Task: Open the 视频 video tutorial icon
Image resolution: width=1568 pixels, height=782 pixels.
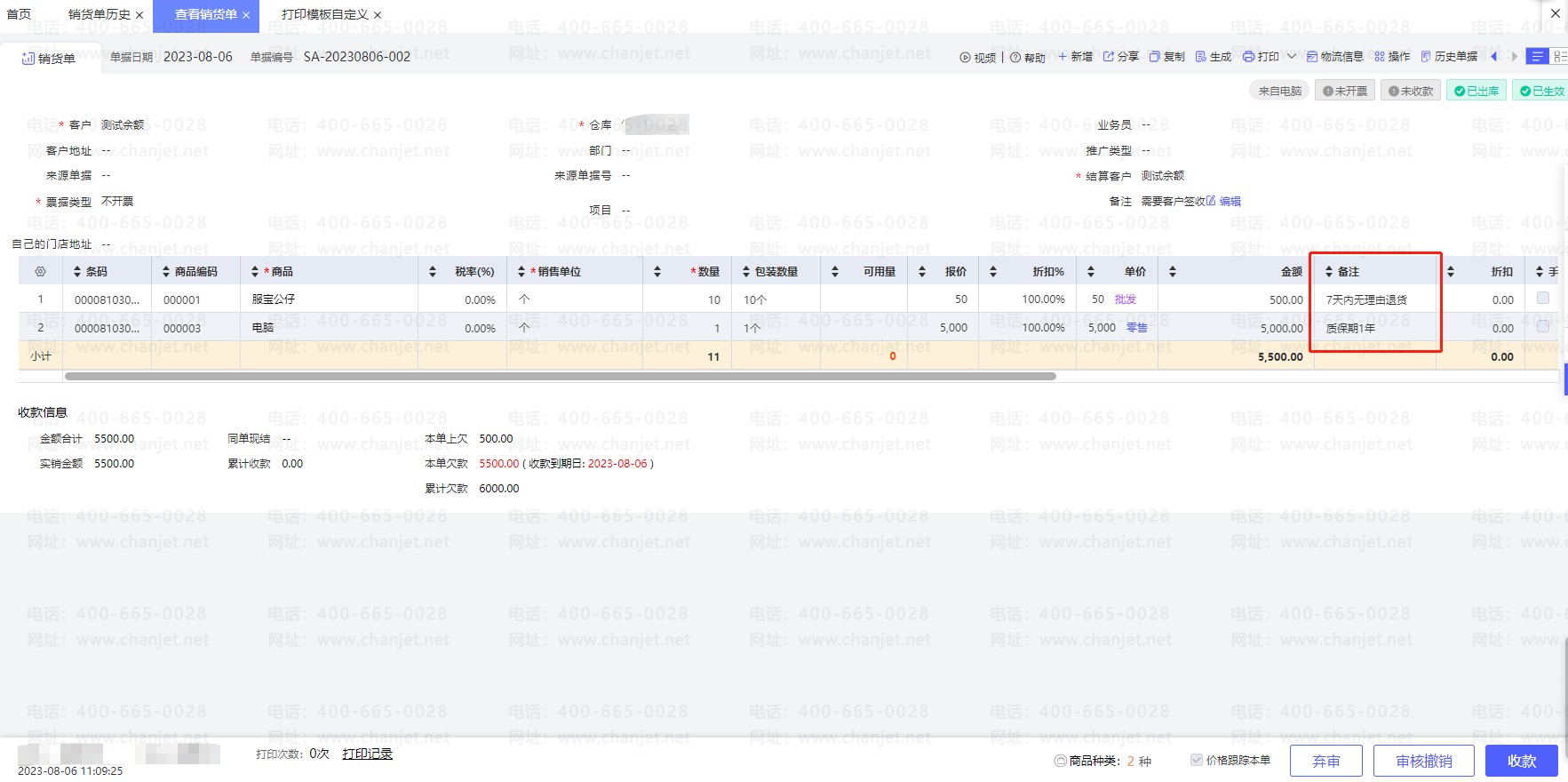Action: point(965,58)
